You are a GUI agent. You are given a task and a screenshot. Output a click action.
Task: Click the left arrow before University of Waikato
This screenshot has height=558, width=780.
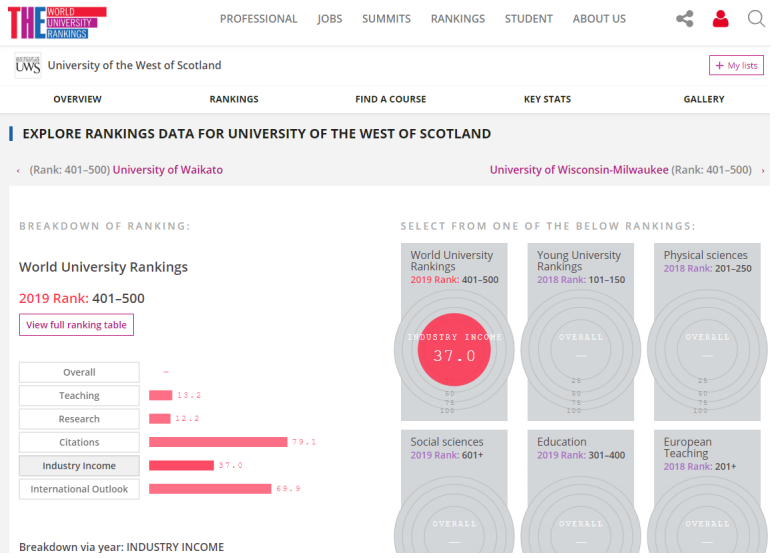coord(18,171)
